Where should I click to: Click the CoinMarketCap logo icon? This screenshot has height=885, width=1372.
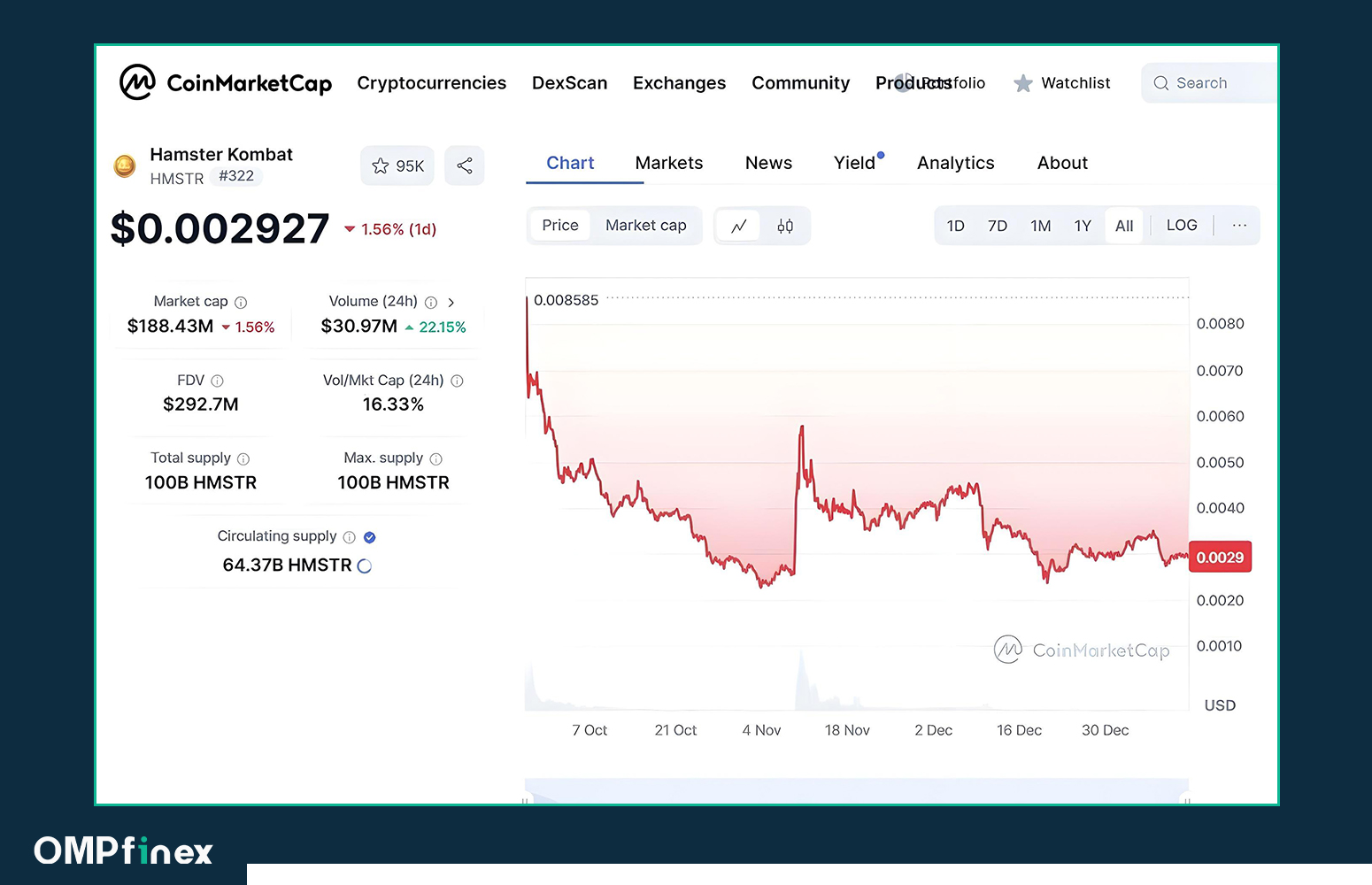point(137,82)
